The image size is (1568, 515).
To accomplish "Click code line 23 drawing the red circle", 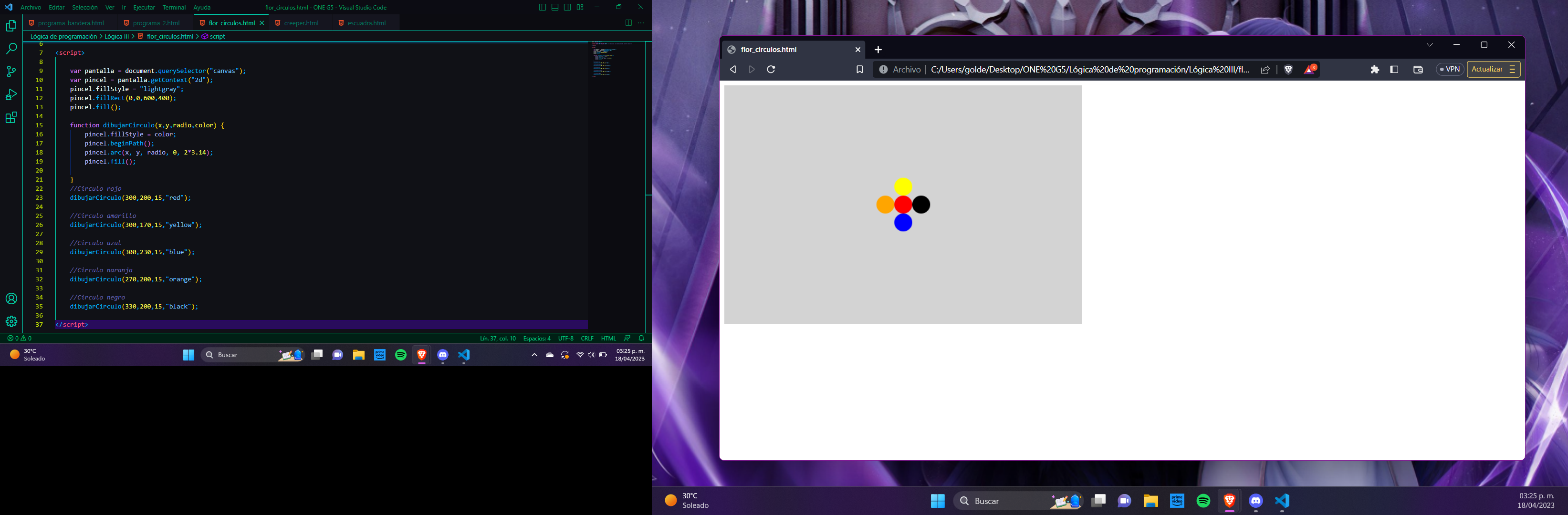I will click(x=130, y=197).
